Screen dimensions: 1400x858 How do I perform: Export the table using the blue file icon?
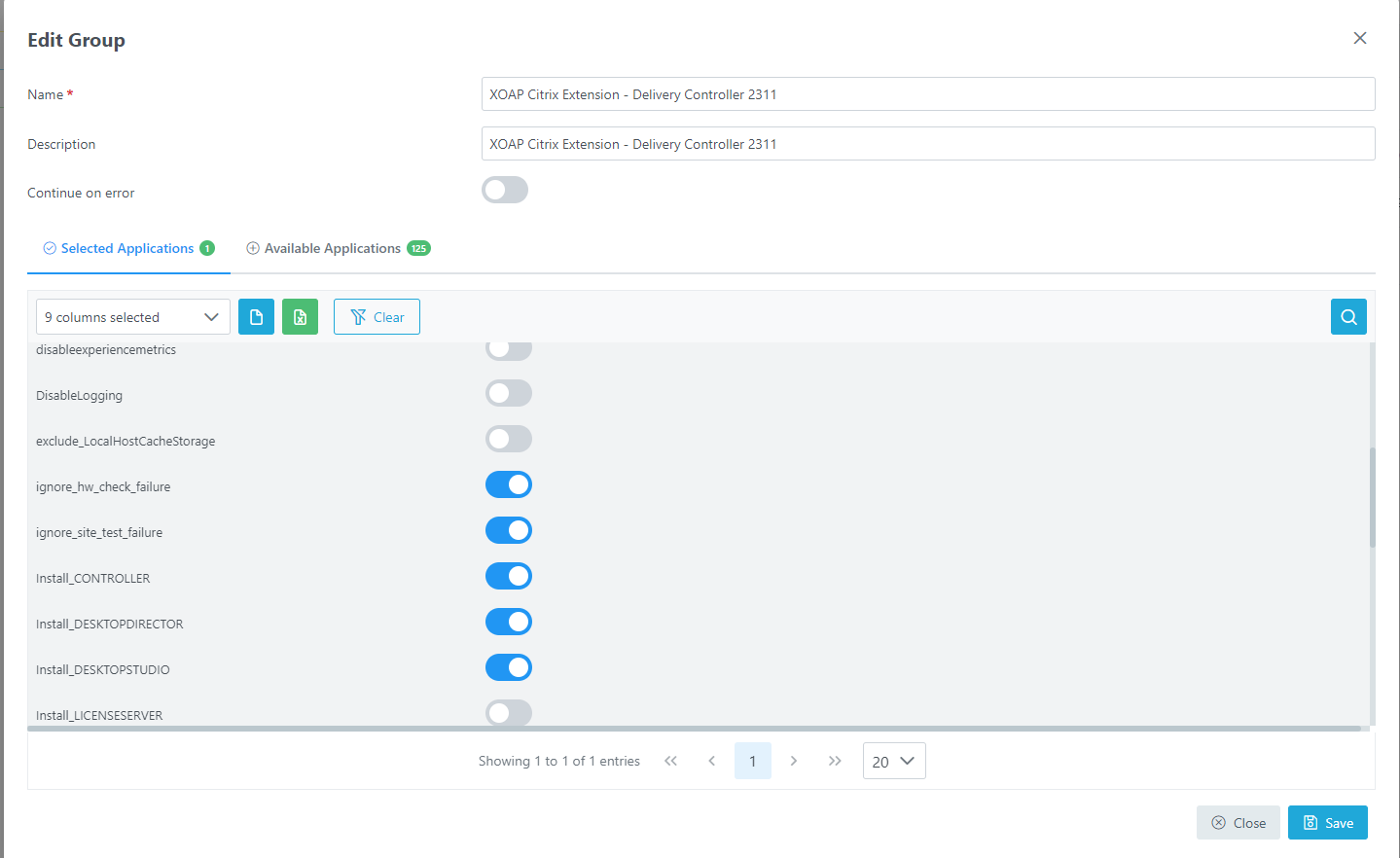click(x=255, y=316)
